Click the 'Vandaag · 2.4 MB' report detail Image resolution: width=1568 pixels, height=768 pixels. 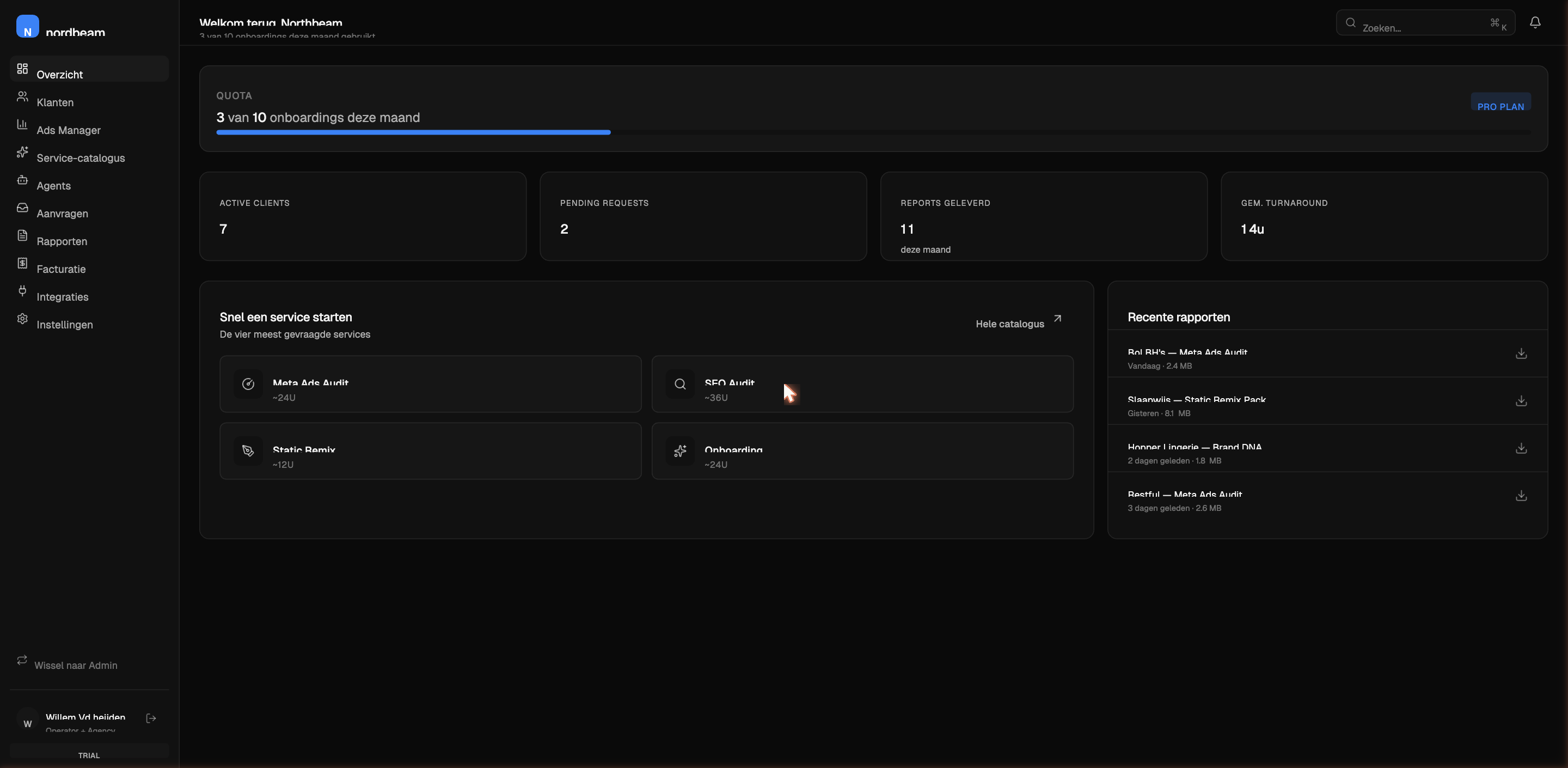(1160, 366)
